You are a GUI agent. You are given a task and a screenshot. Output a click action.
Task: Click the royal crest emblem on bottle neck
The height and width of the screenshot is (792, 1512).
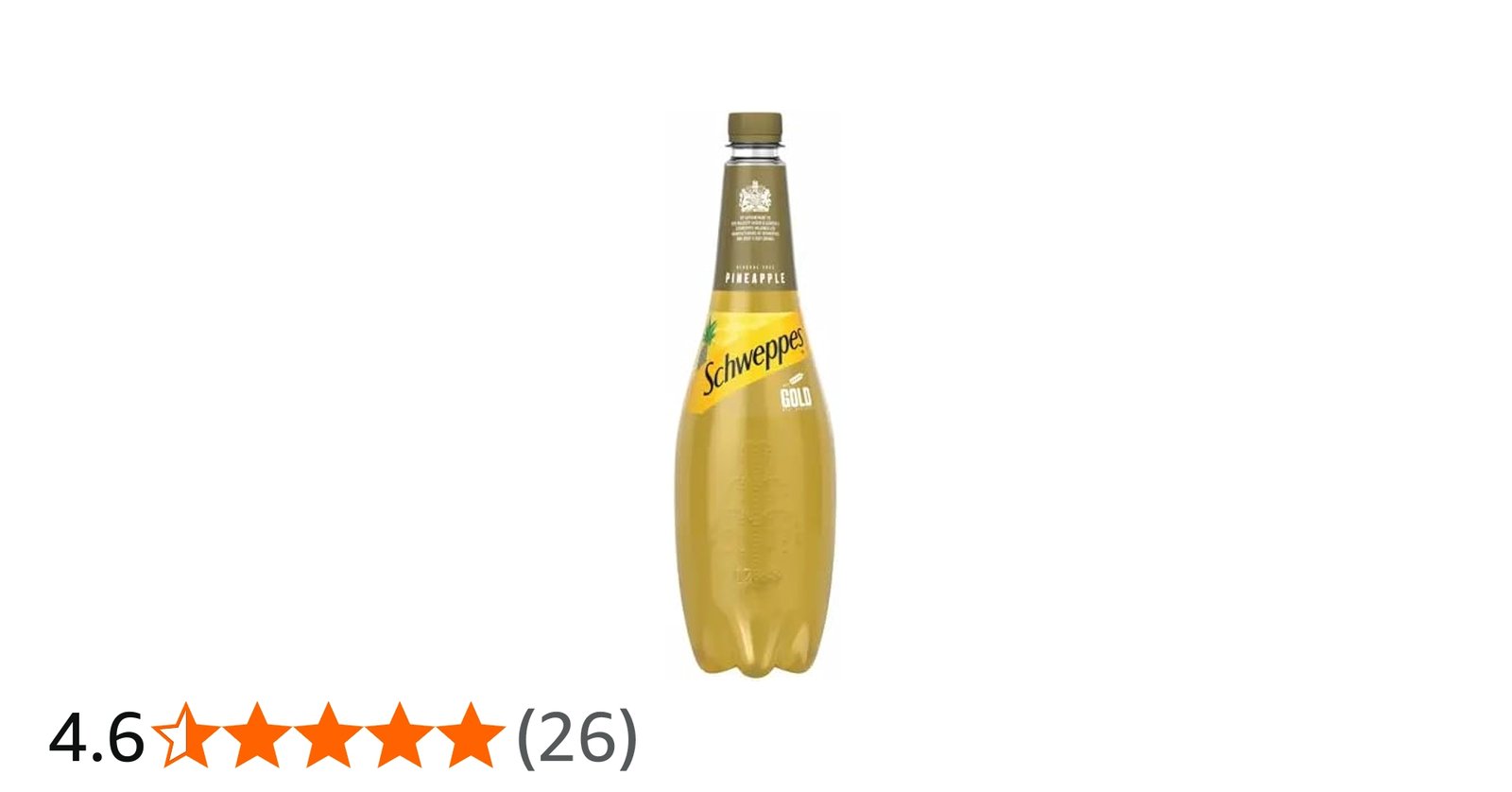755,198
